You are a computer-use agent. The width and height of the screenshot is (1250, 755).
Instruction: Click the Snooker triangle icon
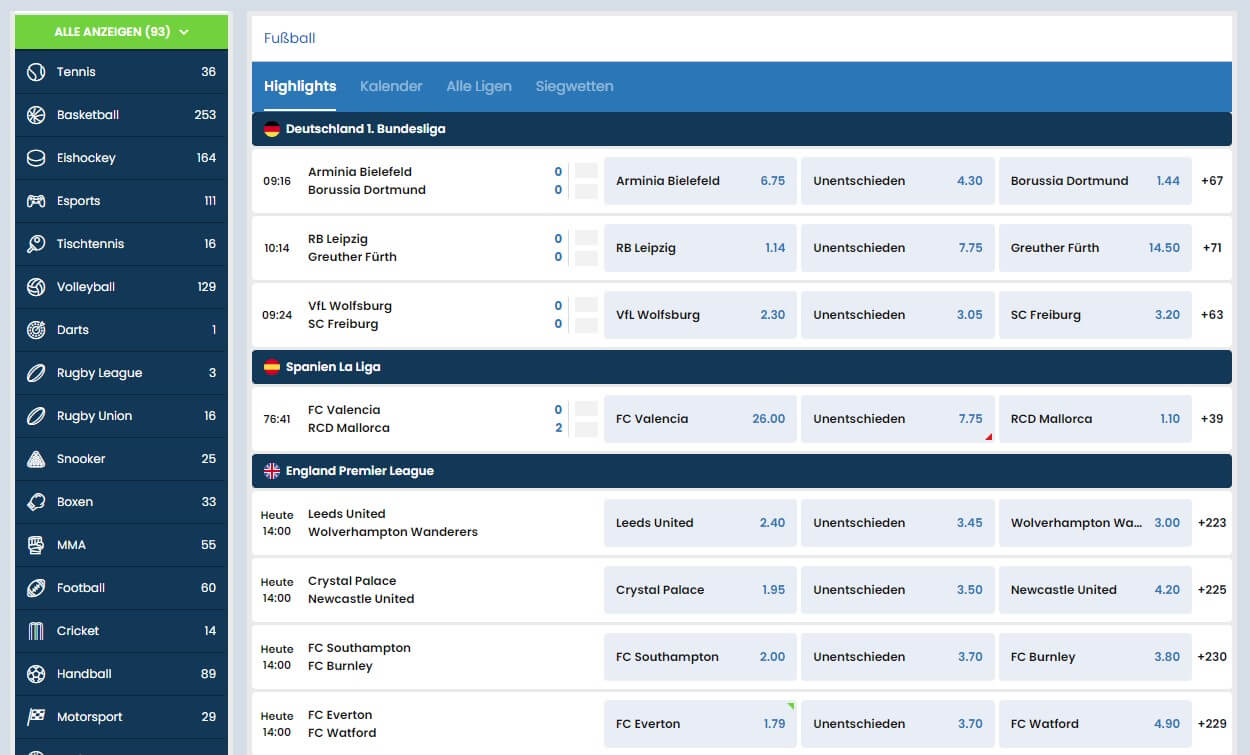click(x=36, y=459)
